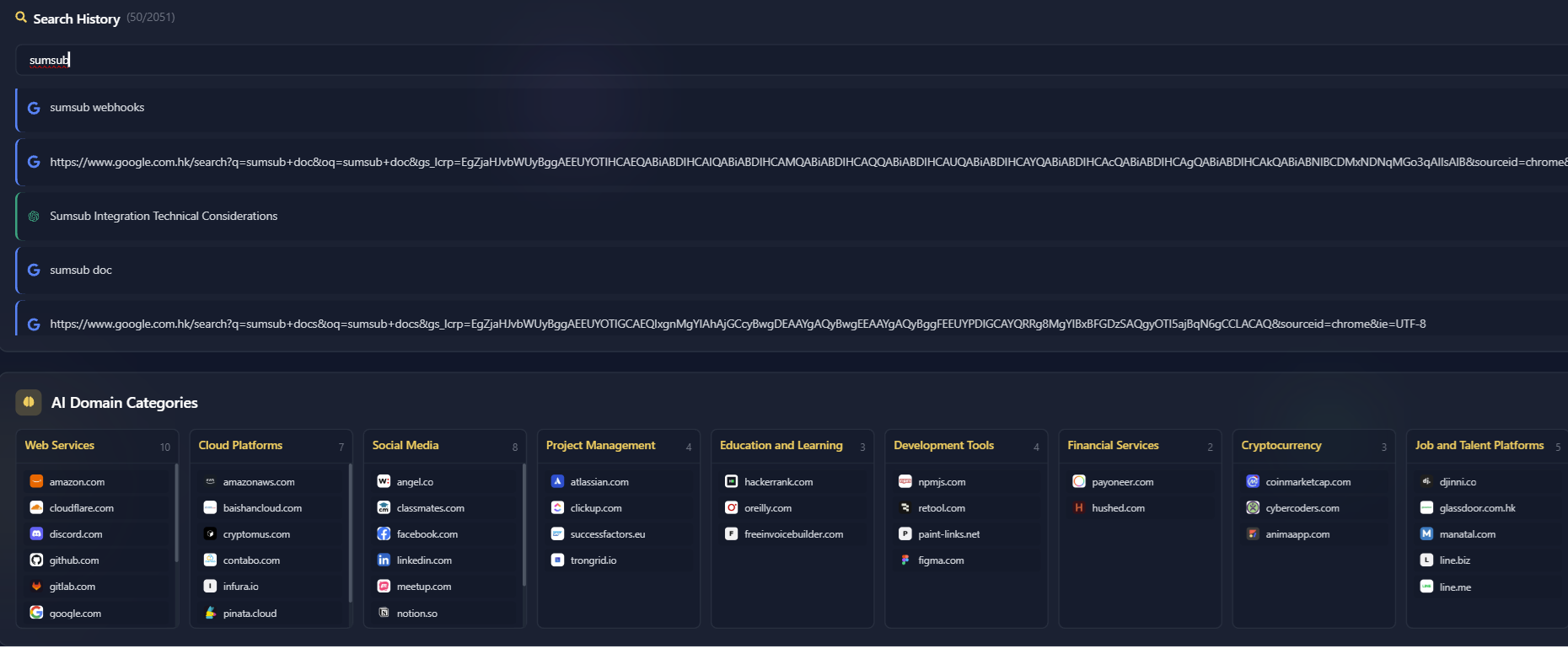This screenshot has height=654, width=1568.
Task: Open amazonaws.com domain row
Action: pos(271,482)
